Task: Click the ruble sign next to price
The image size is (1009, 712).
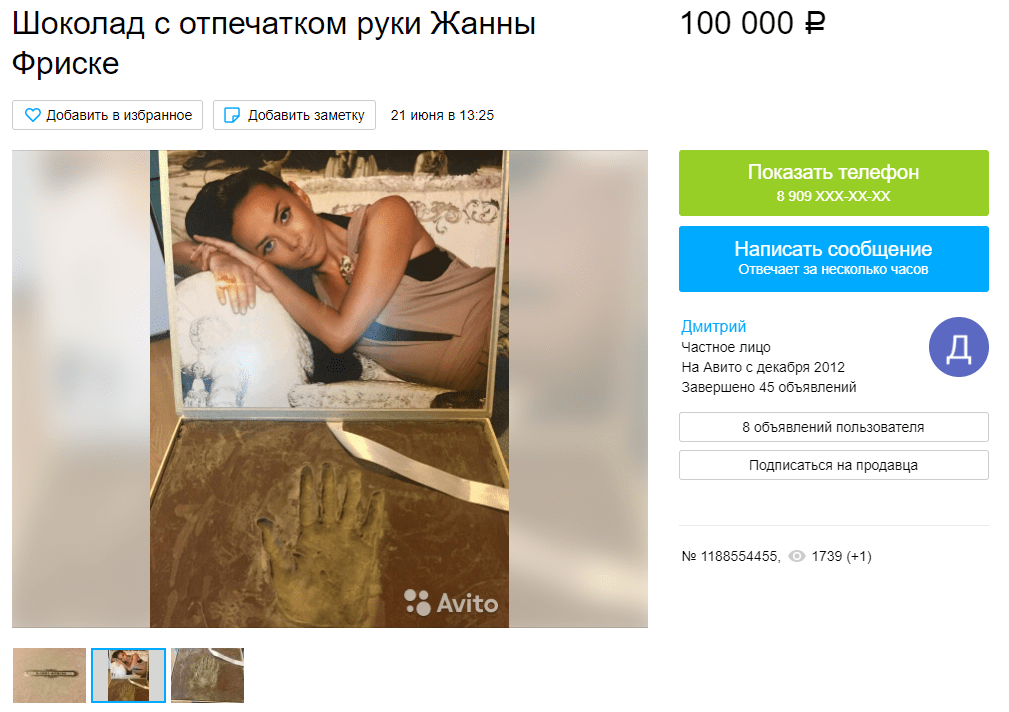Action: click(x=815, y=24)
